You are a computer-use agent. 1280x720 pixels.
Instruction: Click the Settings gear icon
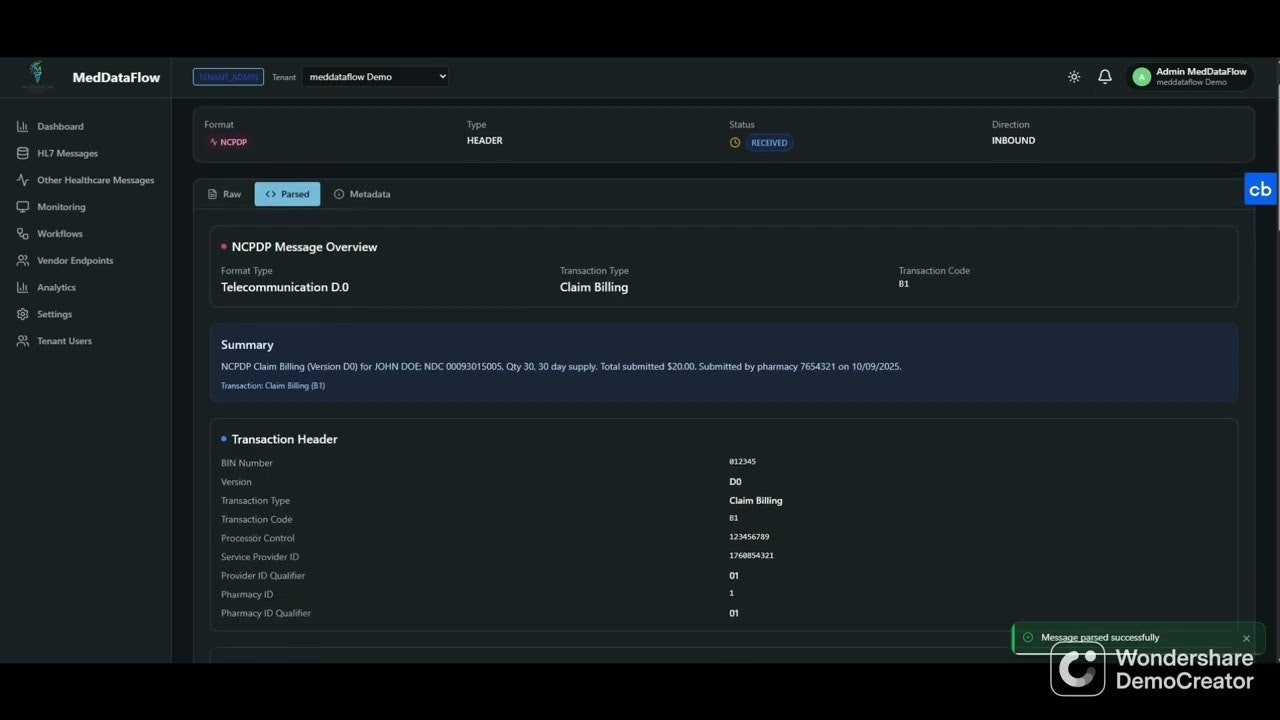pos(22,314)
